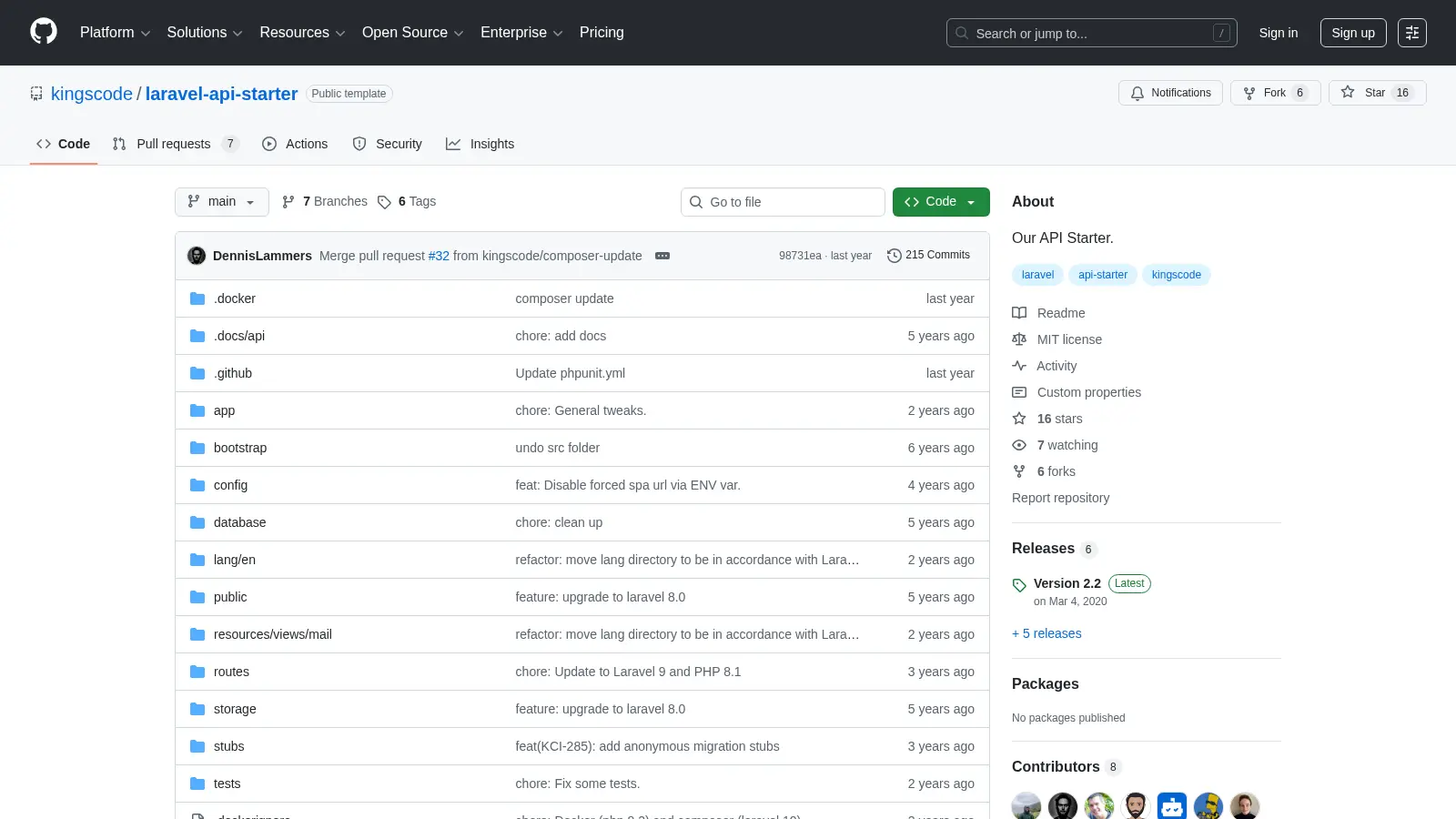Click the Sign up button

click(1353, 33)
